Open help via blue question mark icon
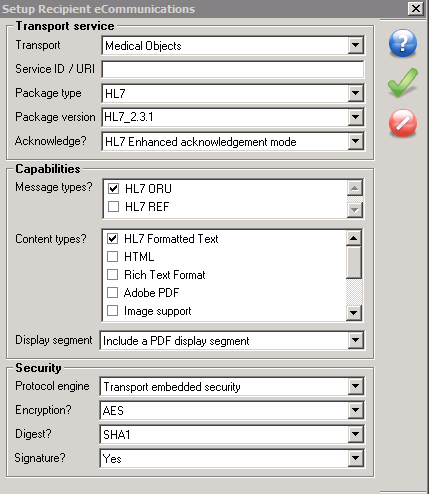The width and height of the screenshot is (429, 494). (x=403, y=43)
